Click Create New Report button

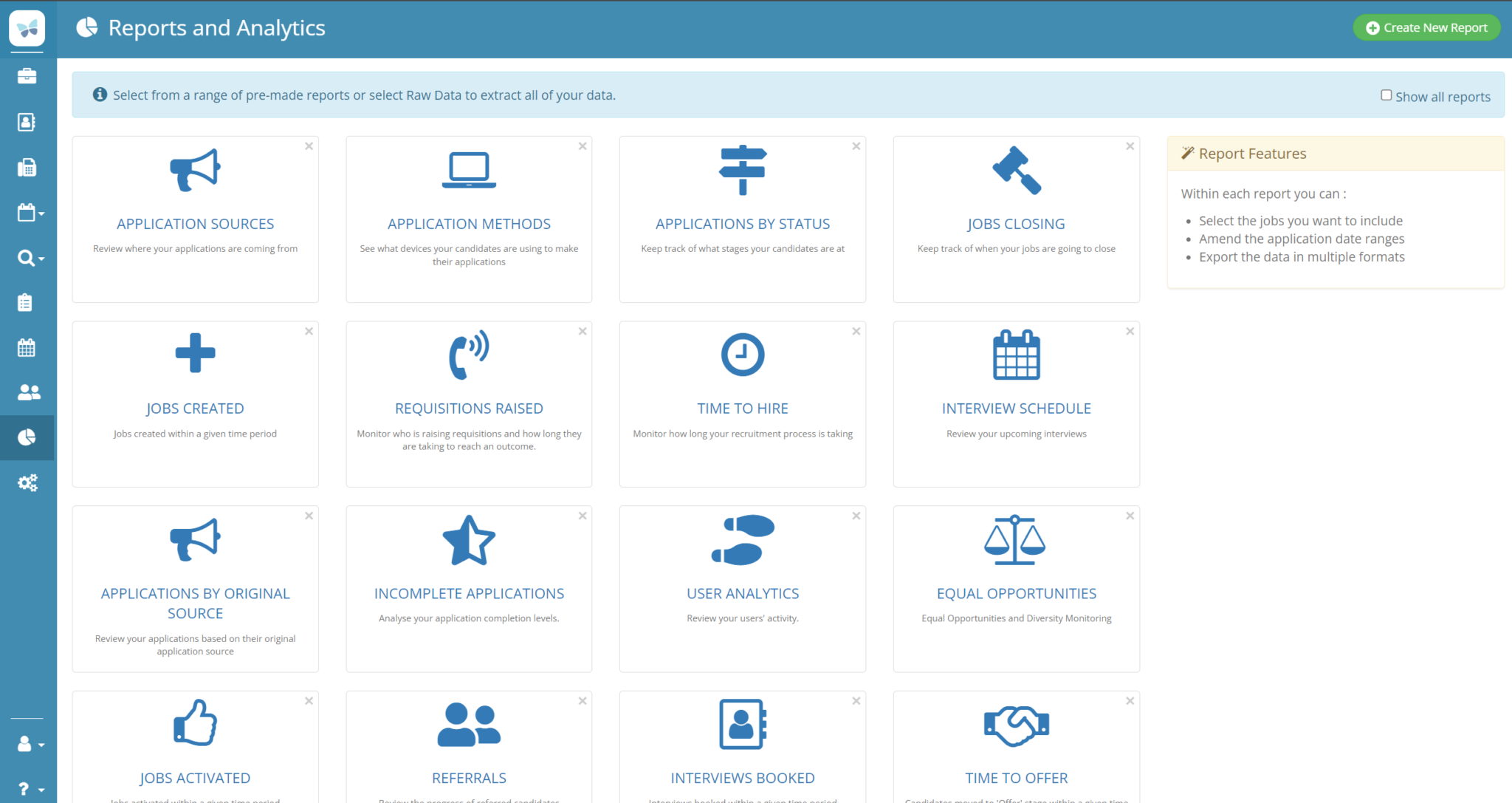click(1426, 28)
